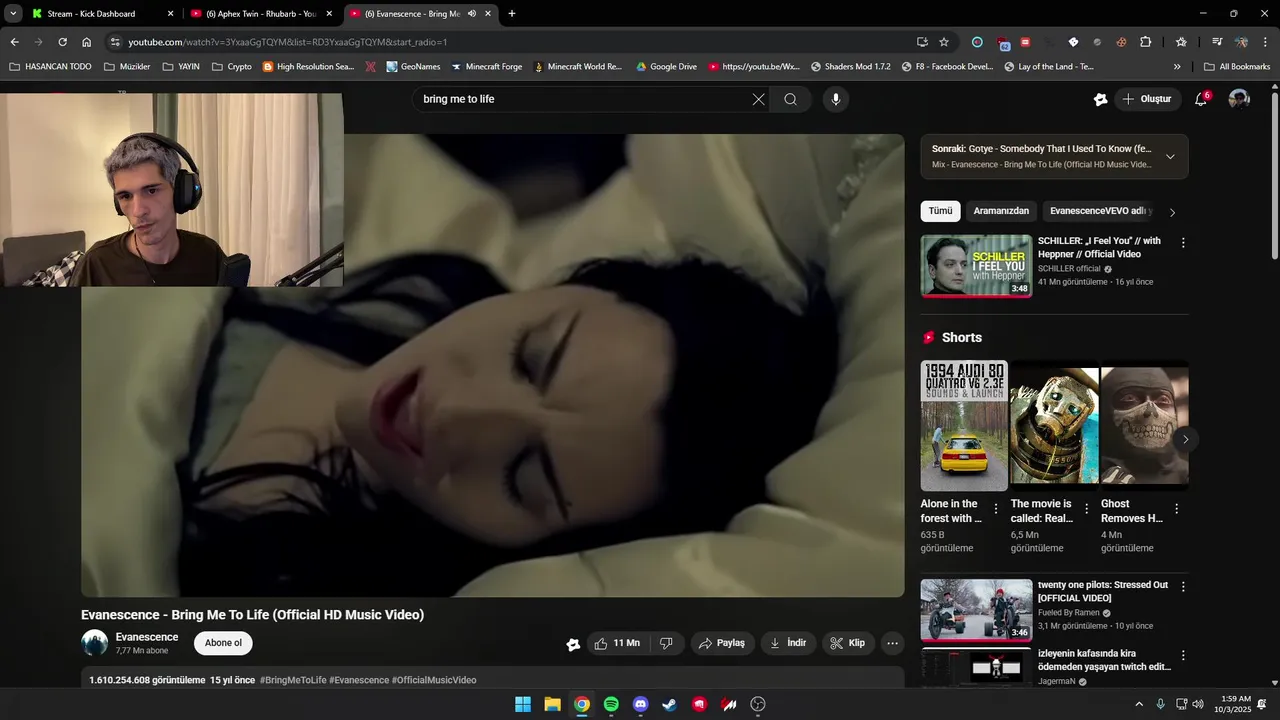Click the #BringMeToLife hashtag
This screenshot has height=720, width=1280.
click(292, 680)
